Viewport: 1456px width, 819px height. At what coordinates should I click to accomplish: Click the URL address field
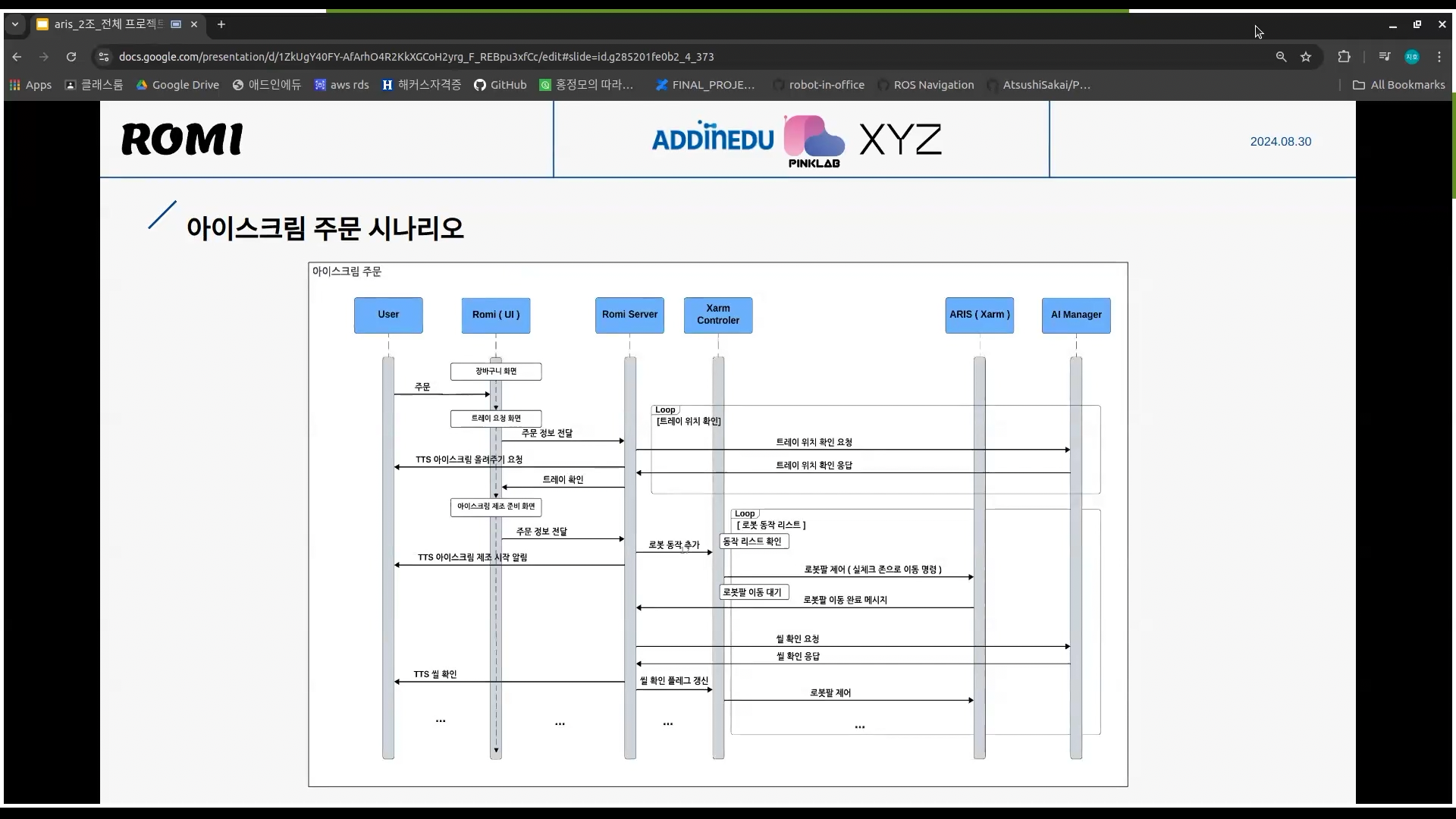(x=607, y=57)
